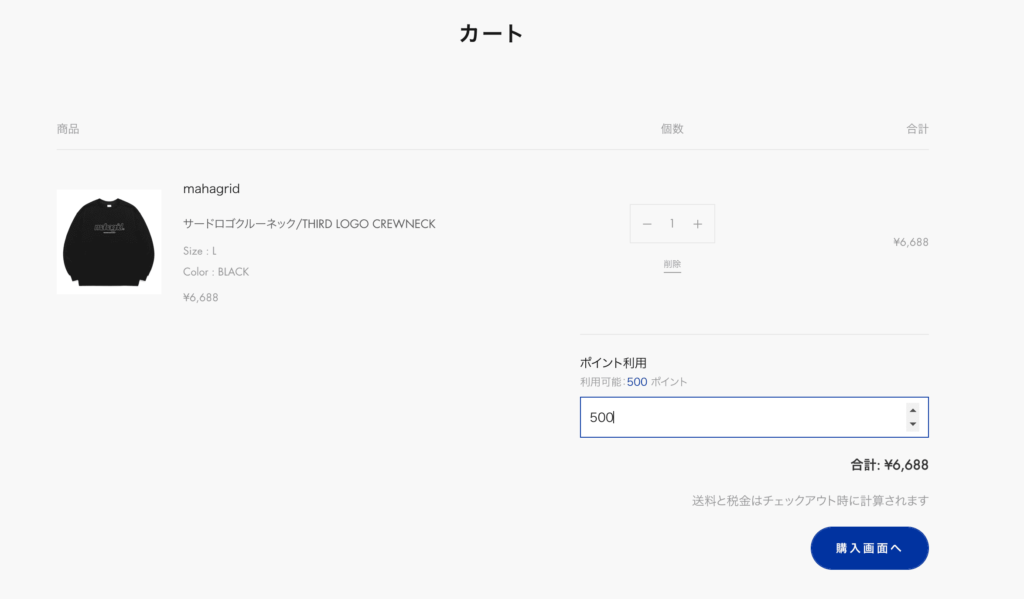Click the up arrow in the points field
Viewport: 1024px width, 599px height.
(x=912, y=410)
